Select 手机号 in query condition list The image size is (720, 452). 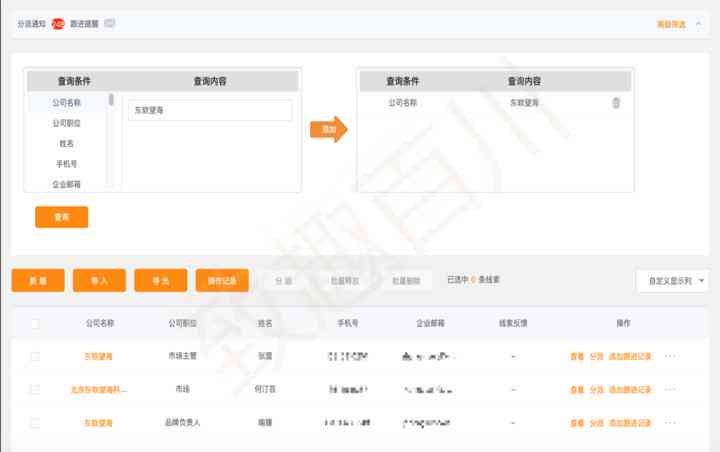[67, 164]
